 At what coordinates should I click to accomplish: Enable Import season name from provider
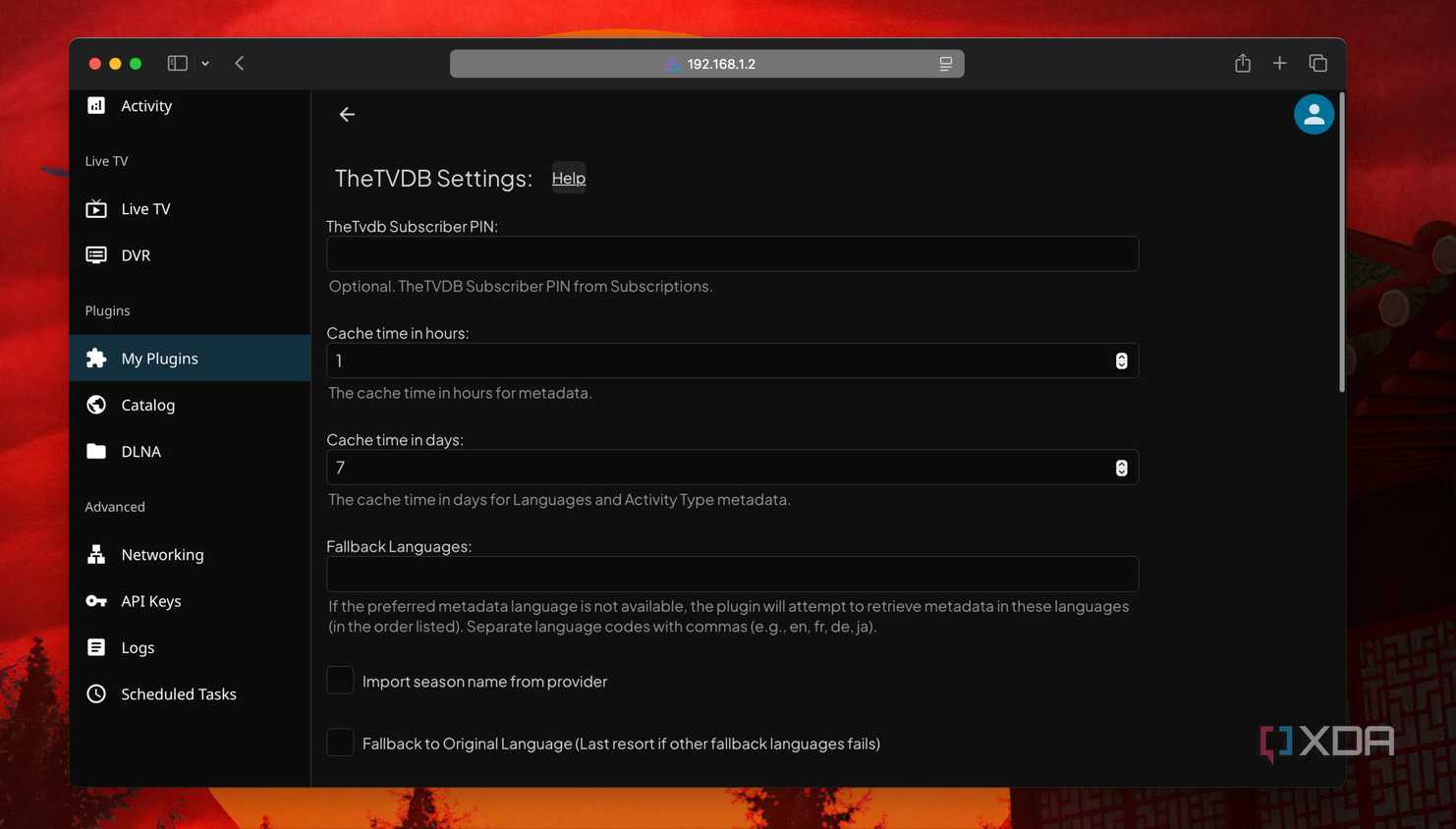pyautogui.click(x=340, y=680)
